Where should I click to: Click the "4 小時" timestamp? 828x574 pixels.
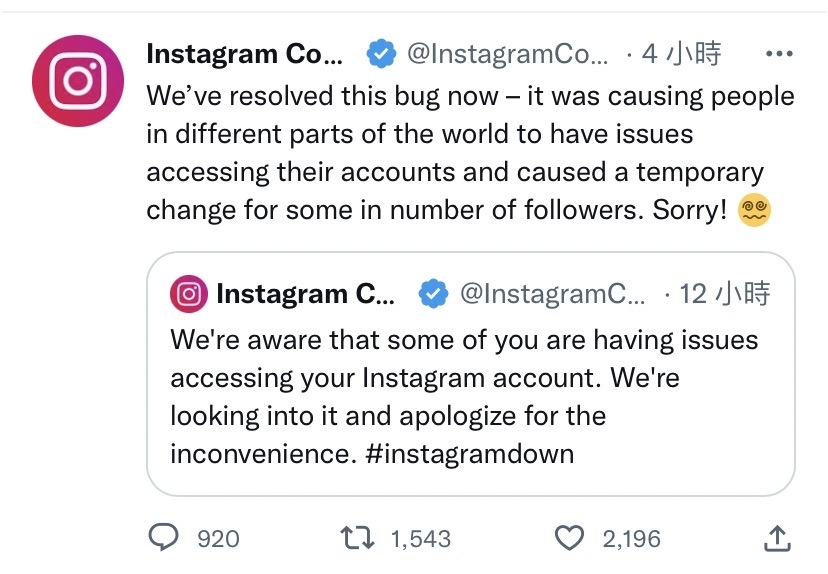coord(681,54)
